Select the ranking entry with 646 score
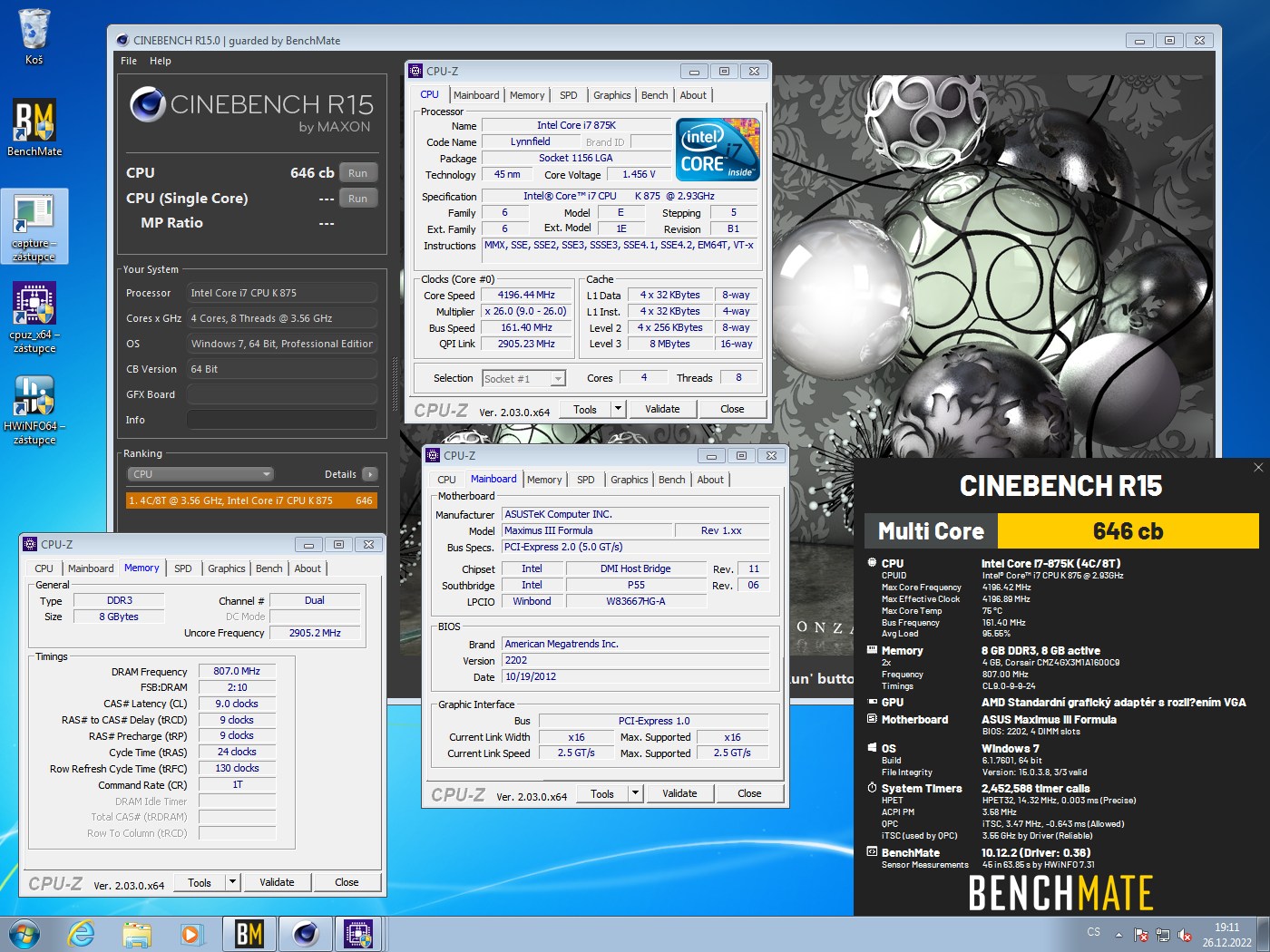This screenshot has width=1270, height=952. (251, 500)
